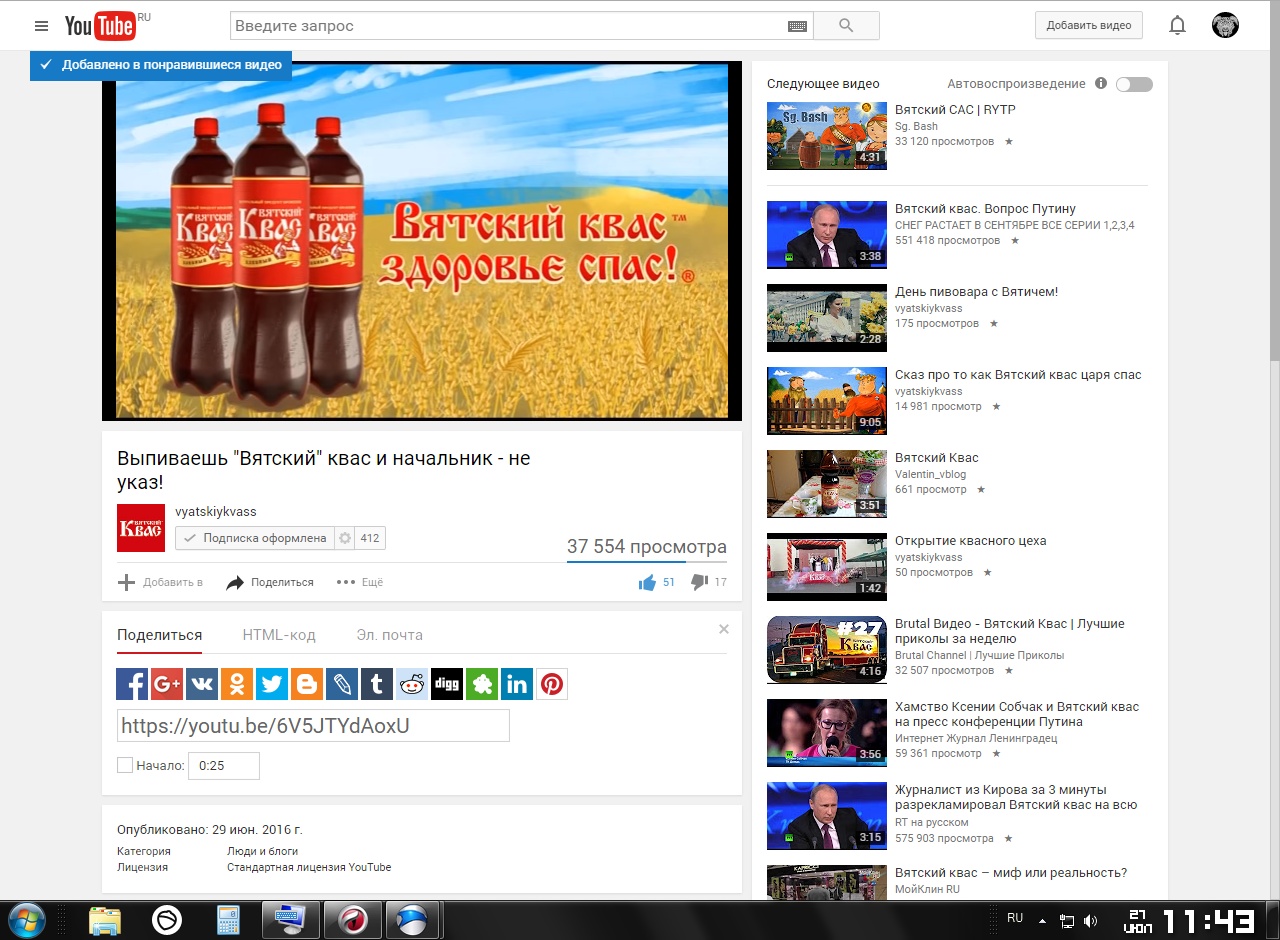Open video День пивовара с Вятичем!
The width and height of the screenshot is (1280, 940).
click(x=976, y=292)
